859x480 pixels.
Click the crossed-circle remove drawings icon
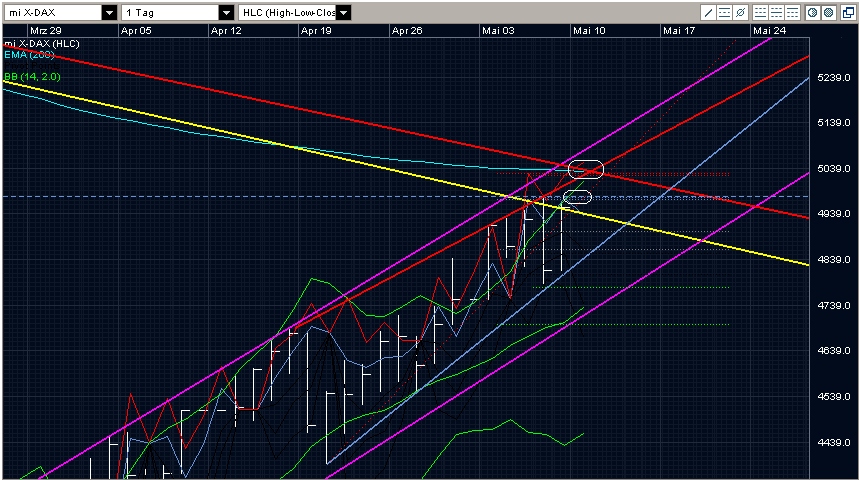coord(740,13)
